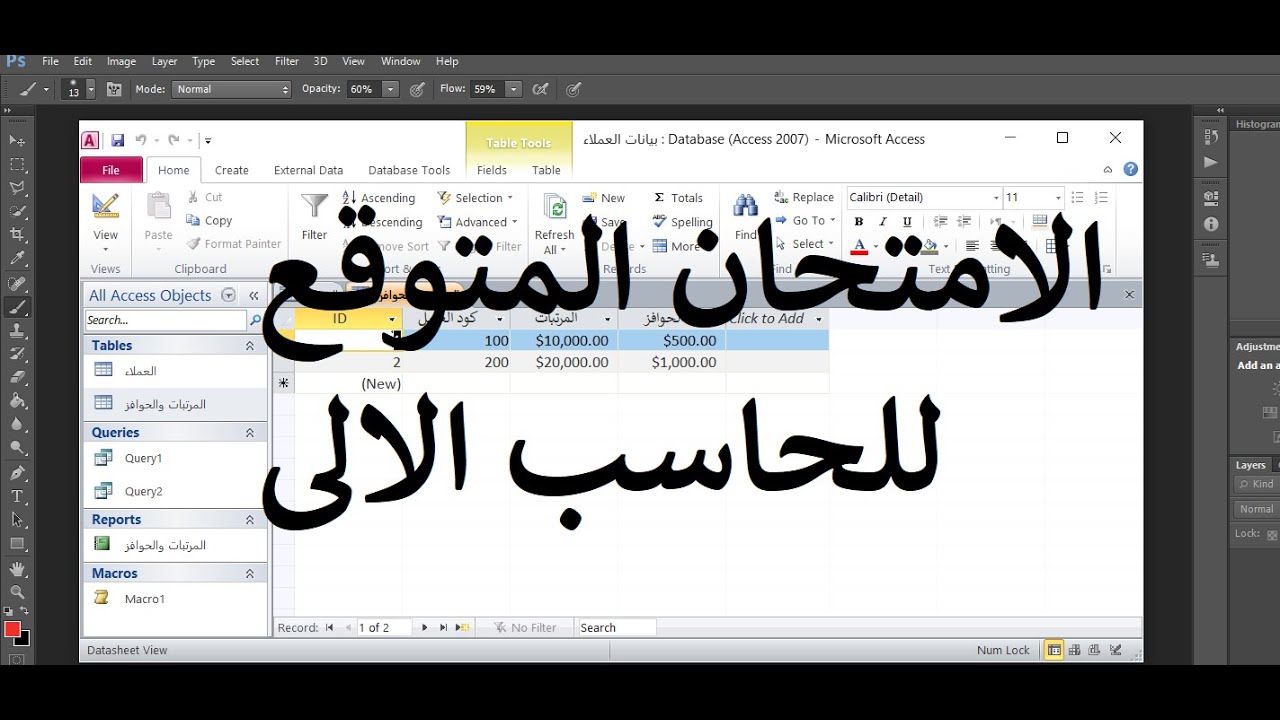Toggle Underline formatting in Access ribbon
This screenshot has width=1280, height=720.
pos(907,222)
